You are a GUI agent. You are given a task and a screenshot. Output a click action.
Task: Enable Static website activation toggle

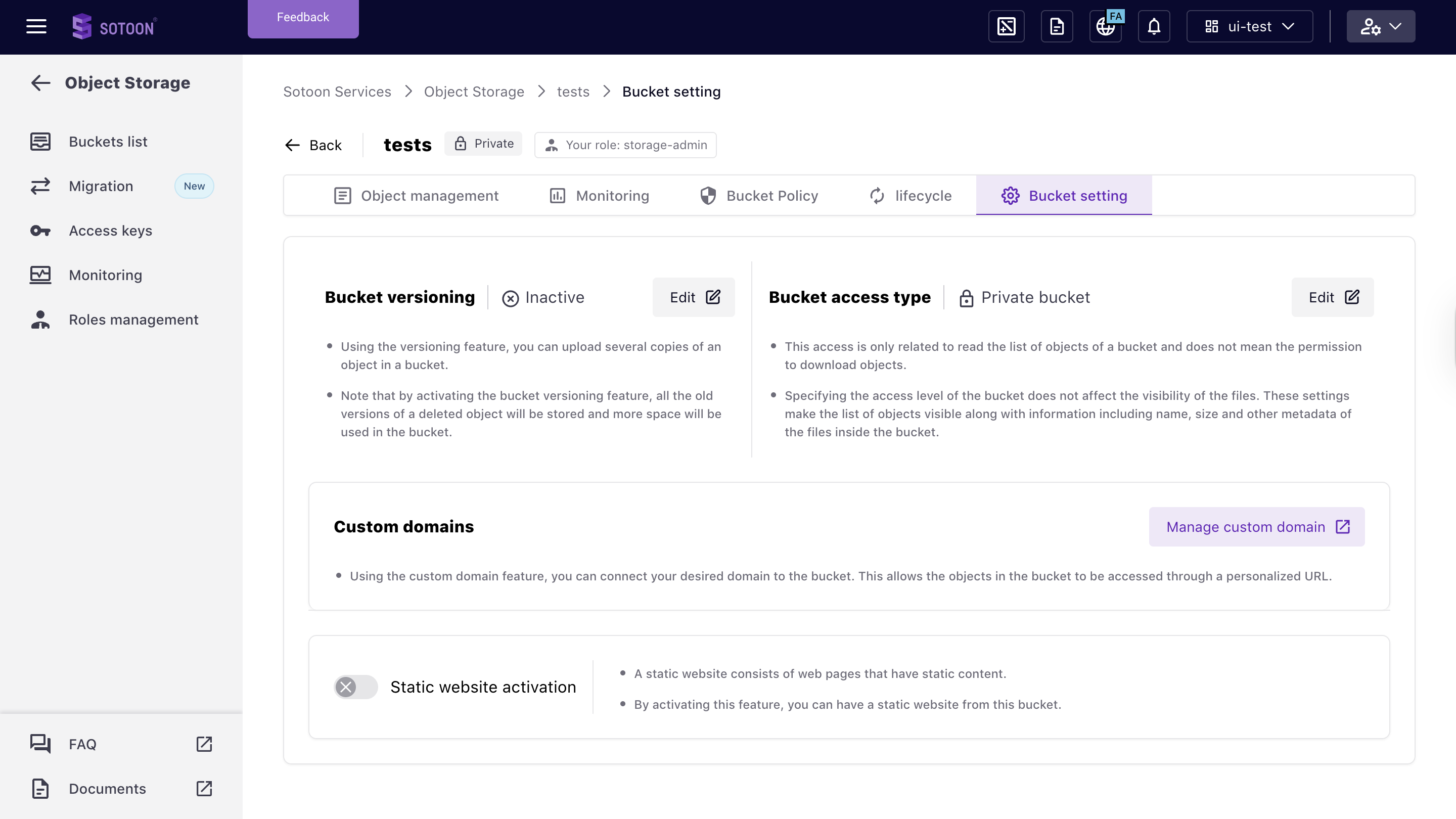355,687
